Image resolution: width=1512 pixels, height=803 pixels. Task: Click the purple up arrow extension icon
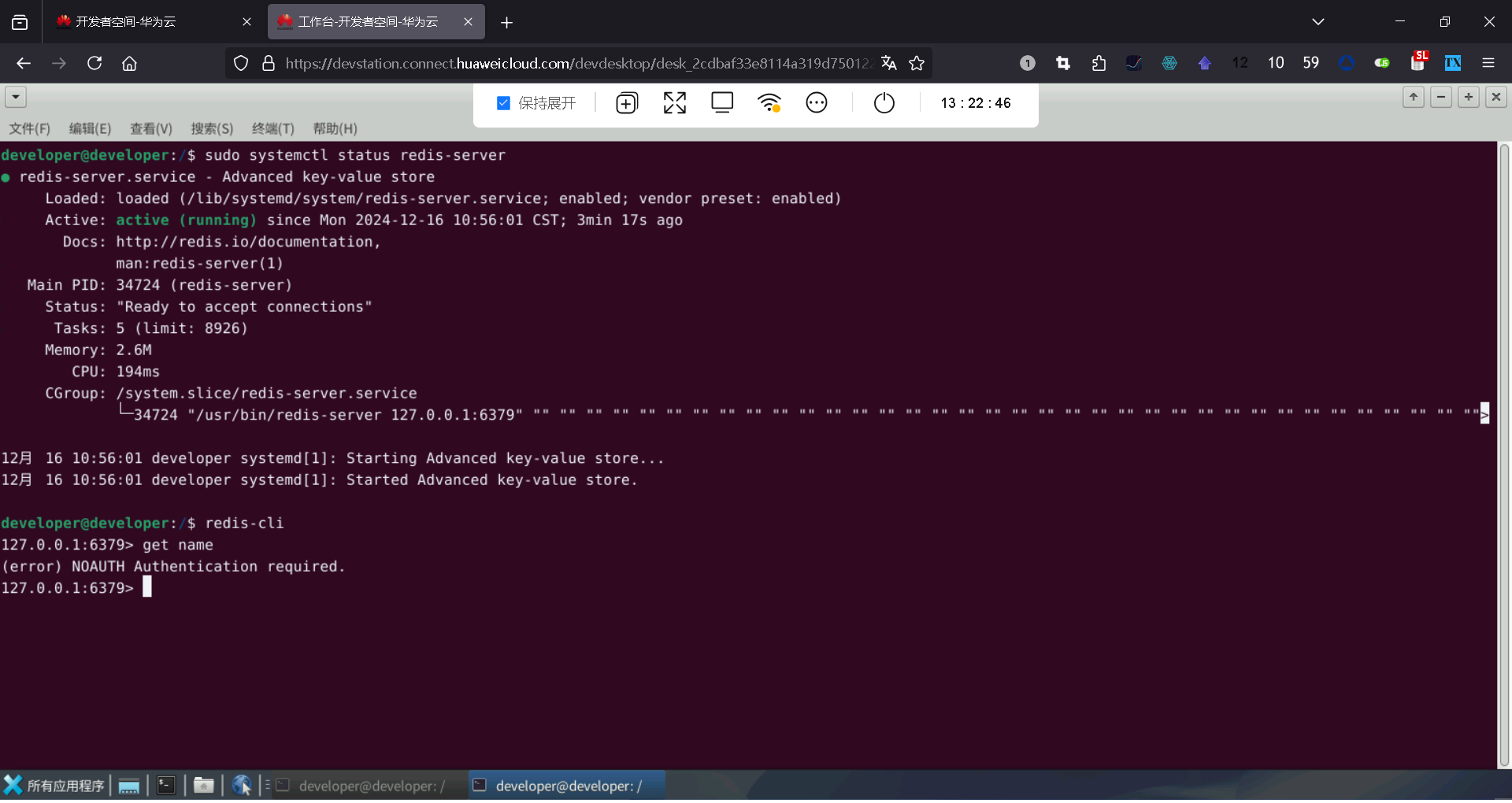(x=1205, y=63)
